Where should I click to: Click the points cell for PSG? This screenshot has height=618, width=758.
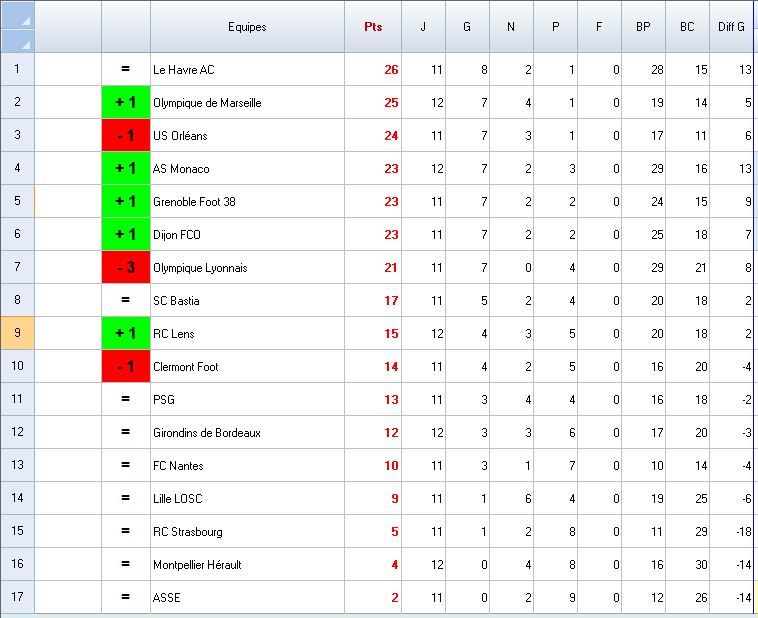(373, 400)
